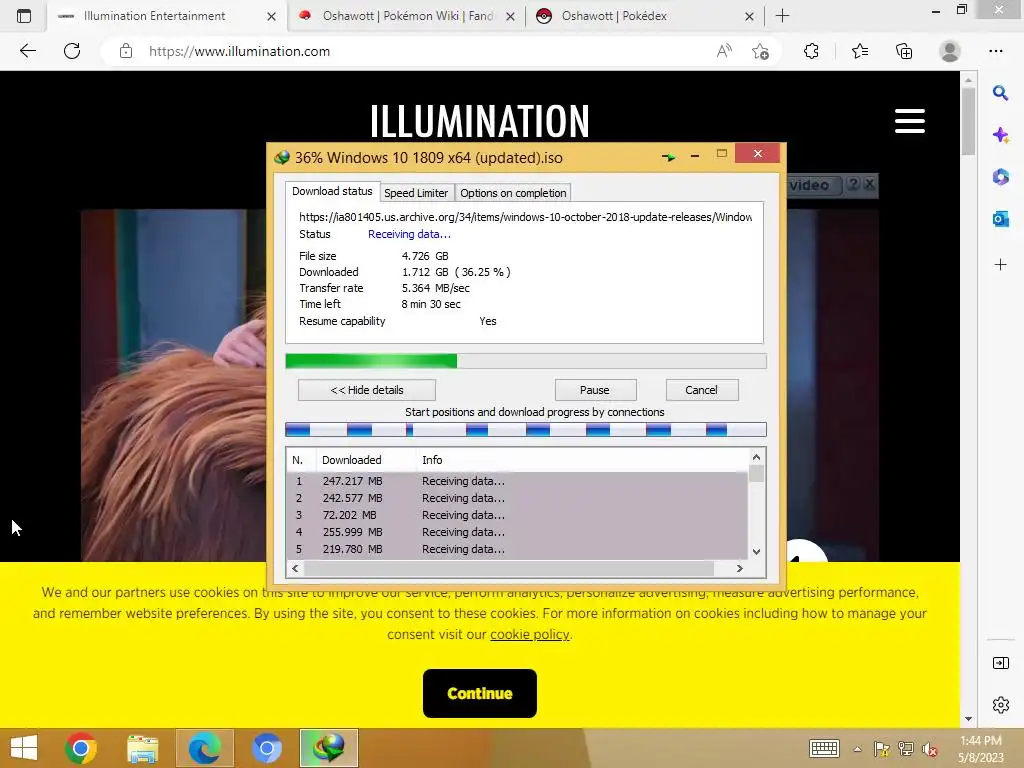1024x768 pixels.
Task: Open Chrome from the taskbar
Action: coord(81,748)
